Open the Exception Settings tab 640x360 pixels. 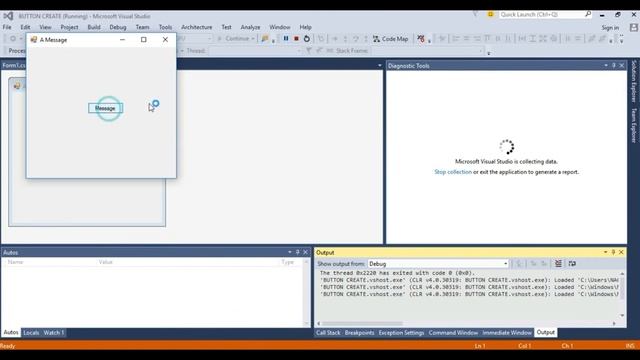tap(401, 333)
